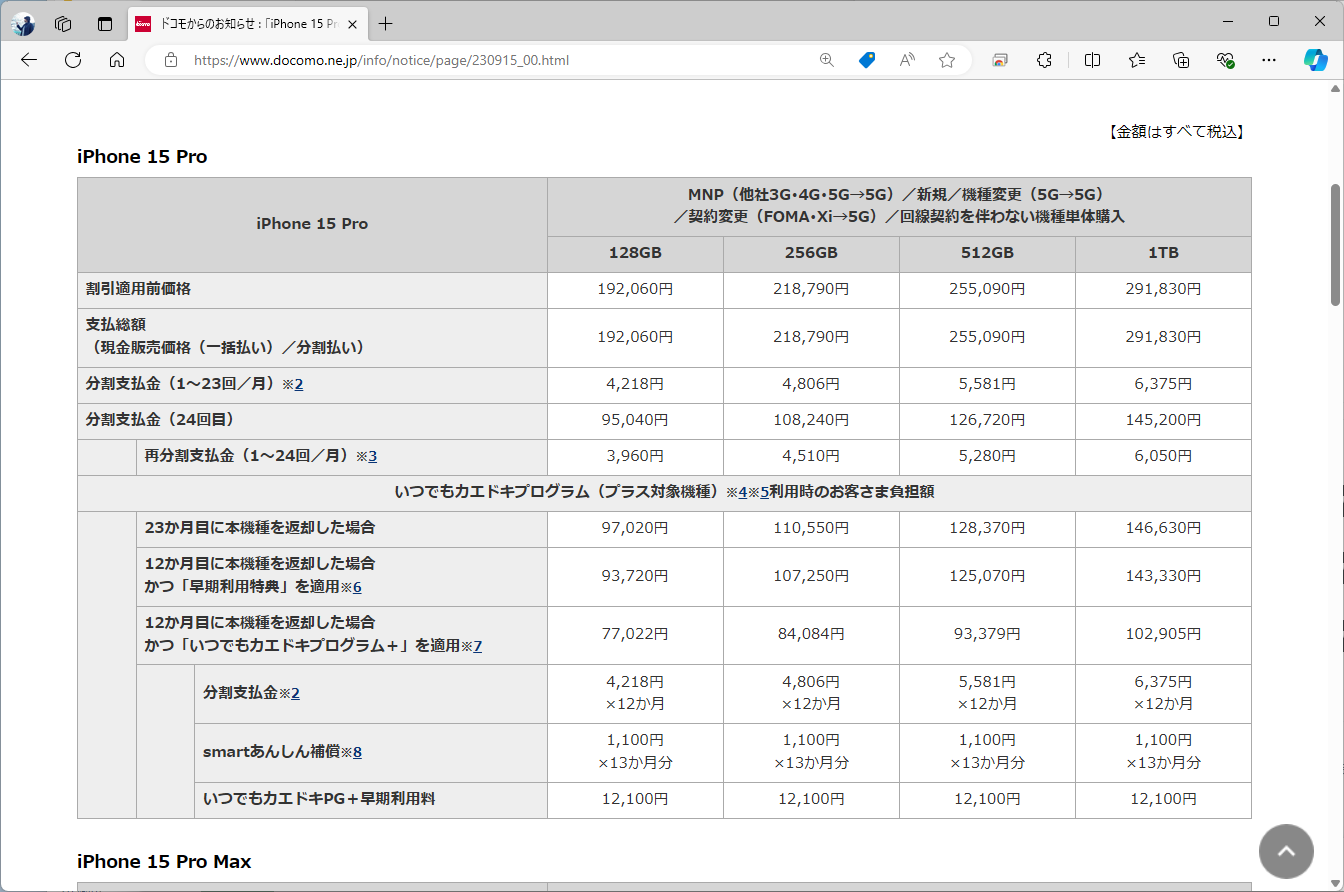Viewport: 1344px width, 892px height.
Task: Toggle split screen view
Action: pos(1092,60)
